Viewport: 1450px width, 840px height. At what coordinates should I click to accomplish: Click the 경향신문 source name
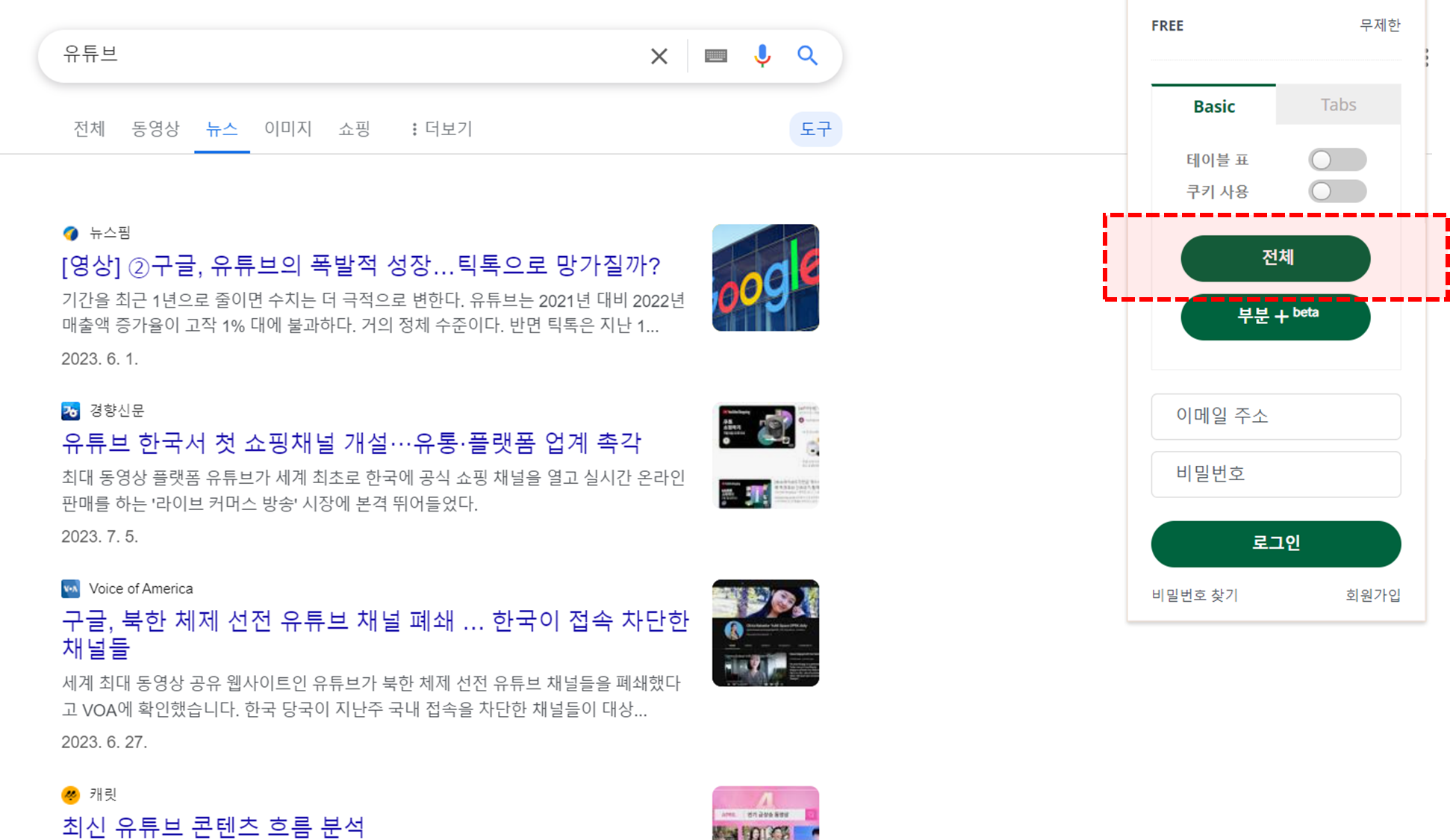pos(117,411)
